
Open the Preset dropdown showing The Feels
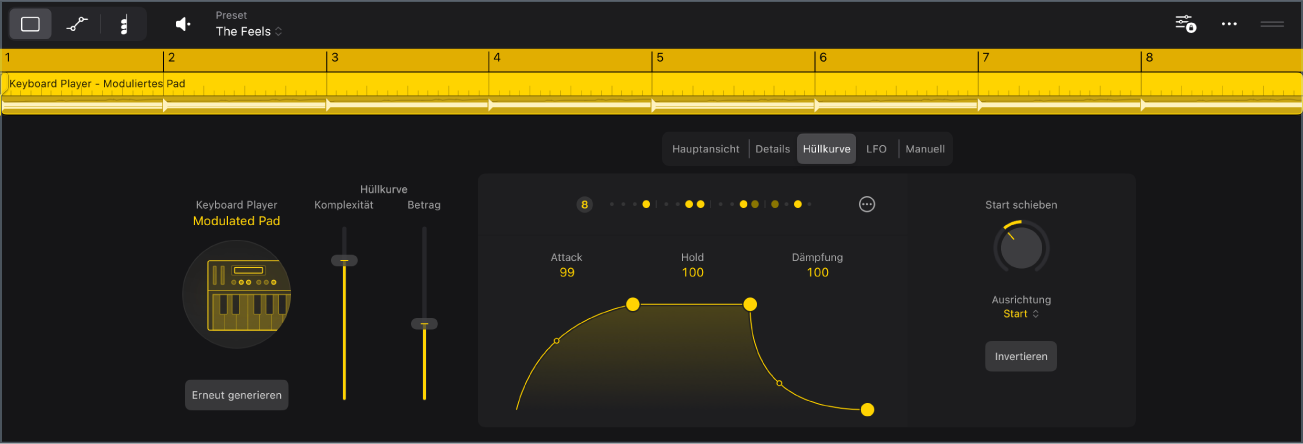(x=249, y=31)
